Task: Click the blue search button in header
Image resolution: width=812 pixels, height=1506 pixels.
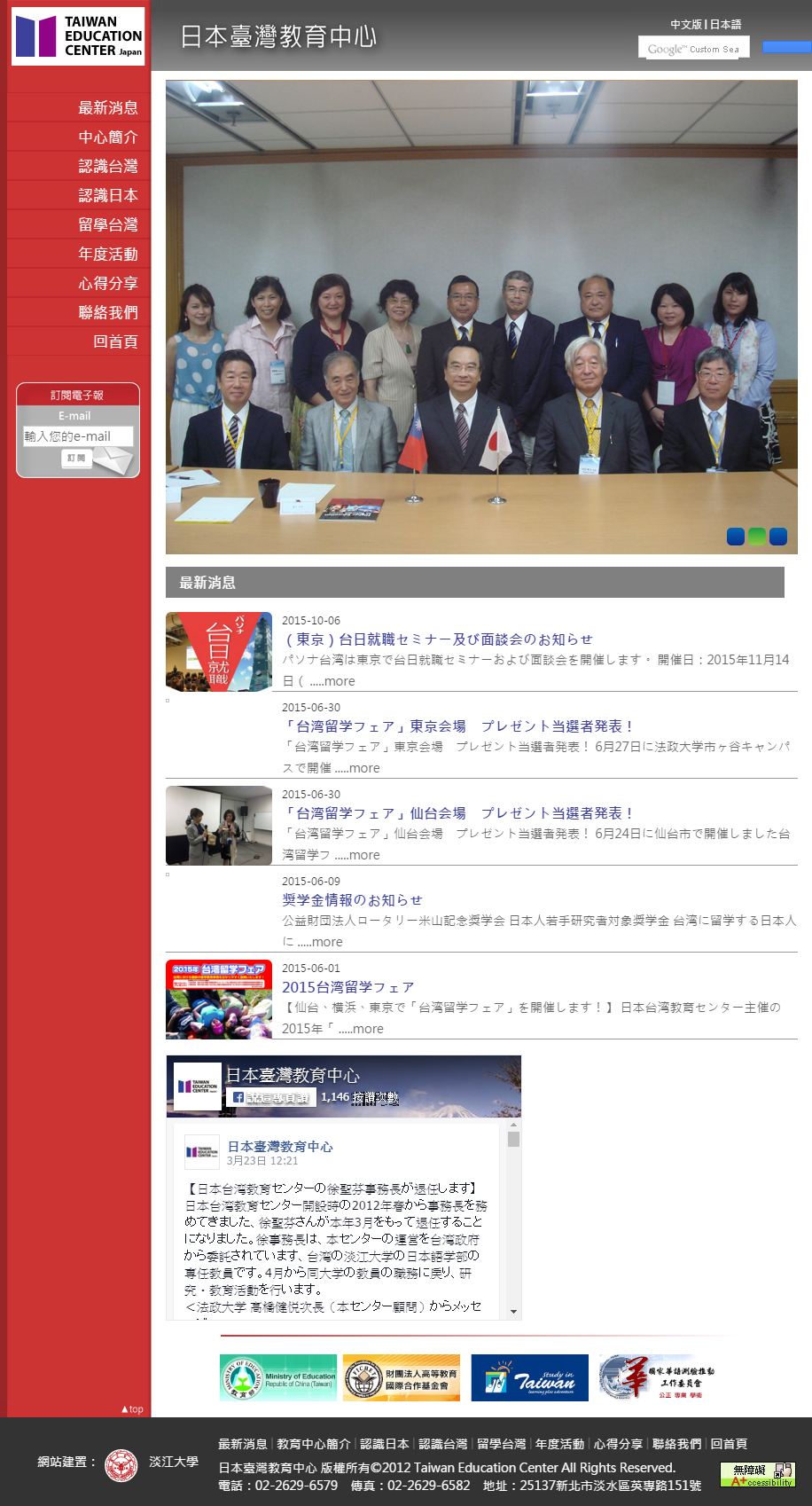Action: pyautogui.click(x=787, y=46)
